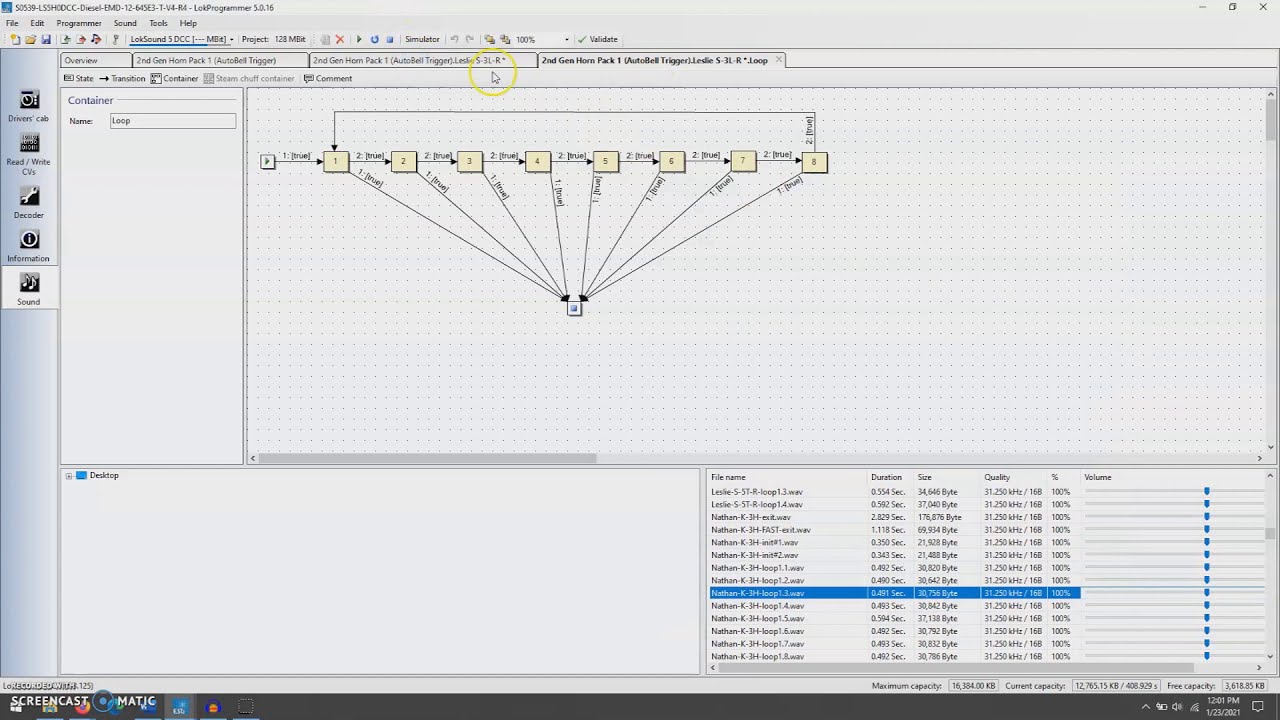Open the LokSound 5 DCC decoder dropdown
The image size is (1280, 720).
[x=181, y=39]
